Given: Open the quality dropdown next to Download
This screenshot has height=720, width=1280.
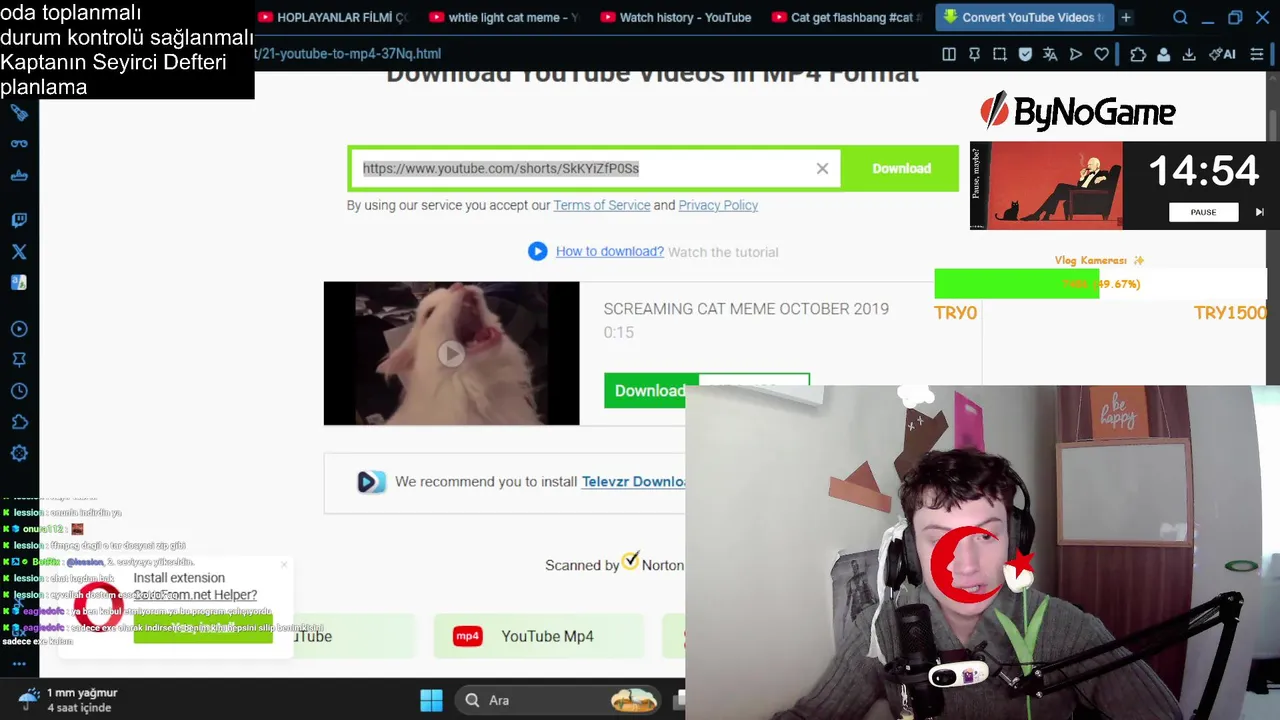Looking at the screenshot, I should click(752, 380).
